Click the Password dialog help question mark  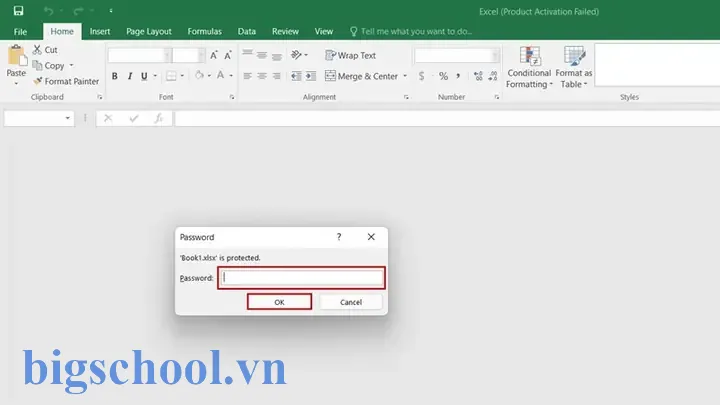click(x=339, y=237)
